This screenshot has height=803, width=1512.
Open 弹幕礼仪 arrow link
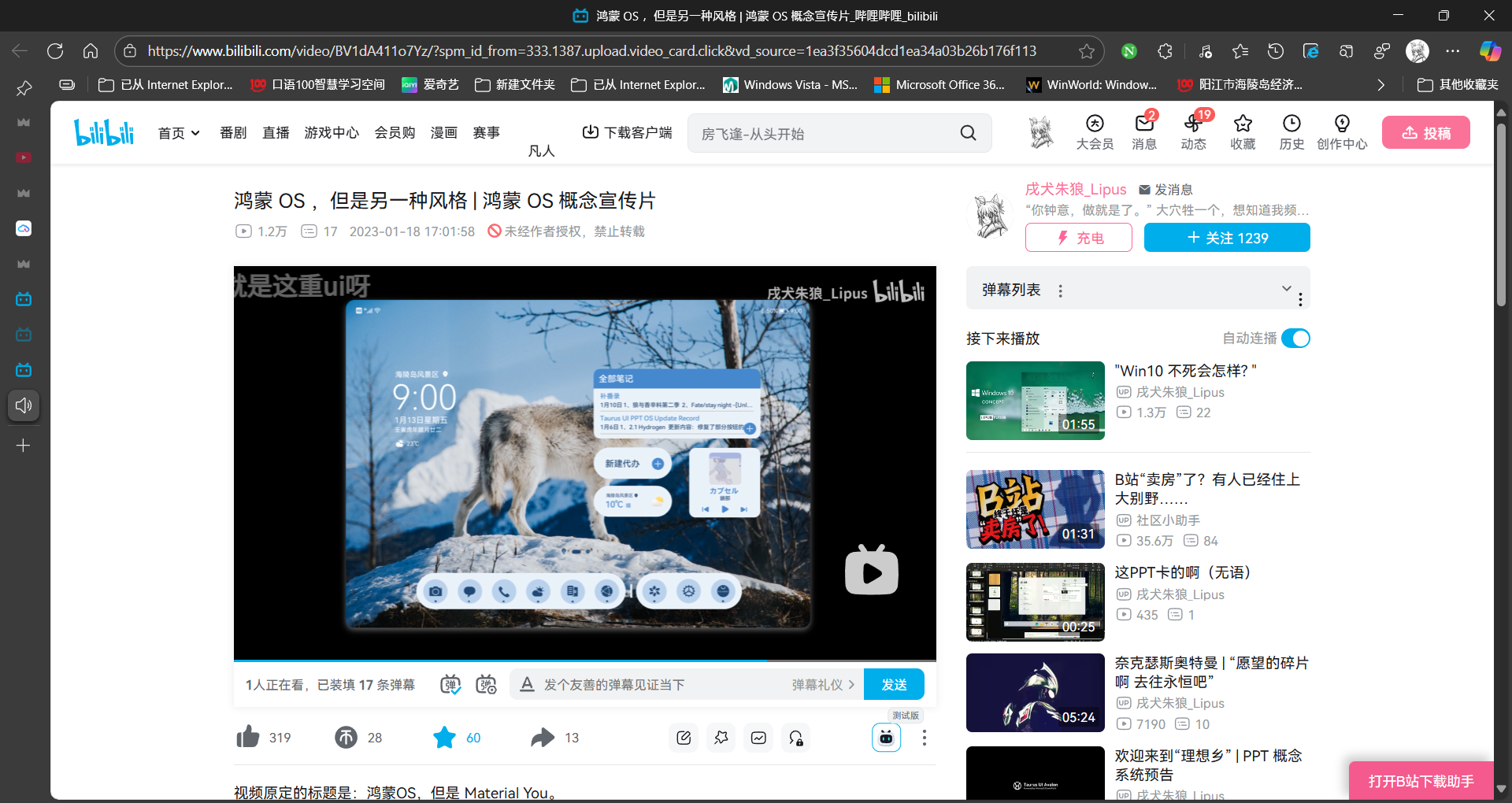pyautogui.click(x=823, y=685)
